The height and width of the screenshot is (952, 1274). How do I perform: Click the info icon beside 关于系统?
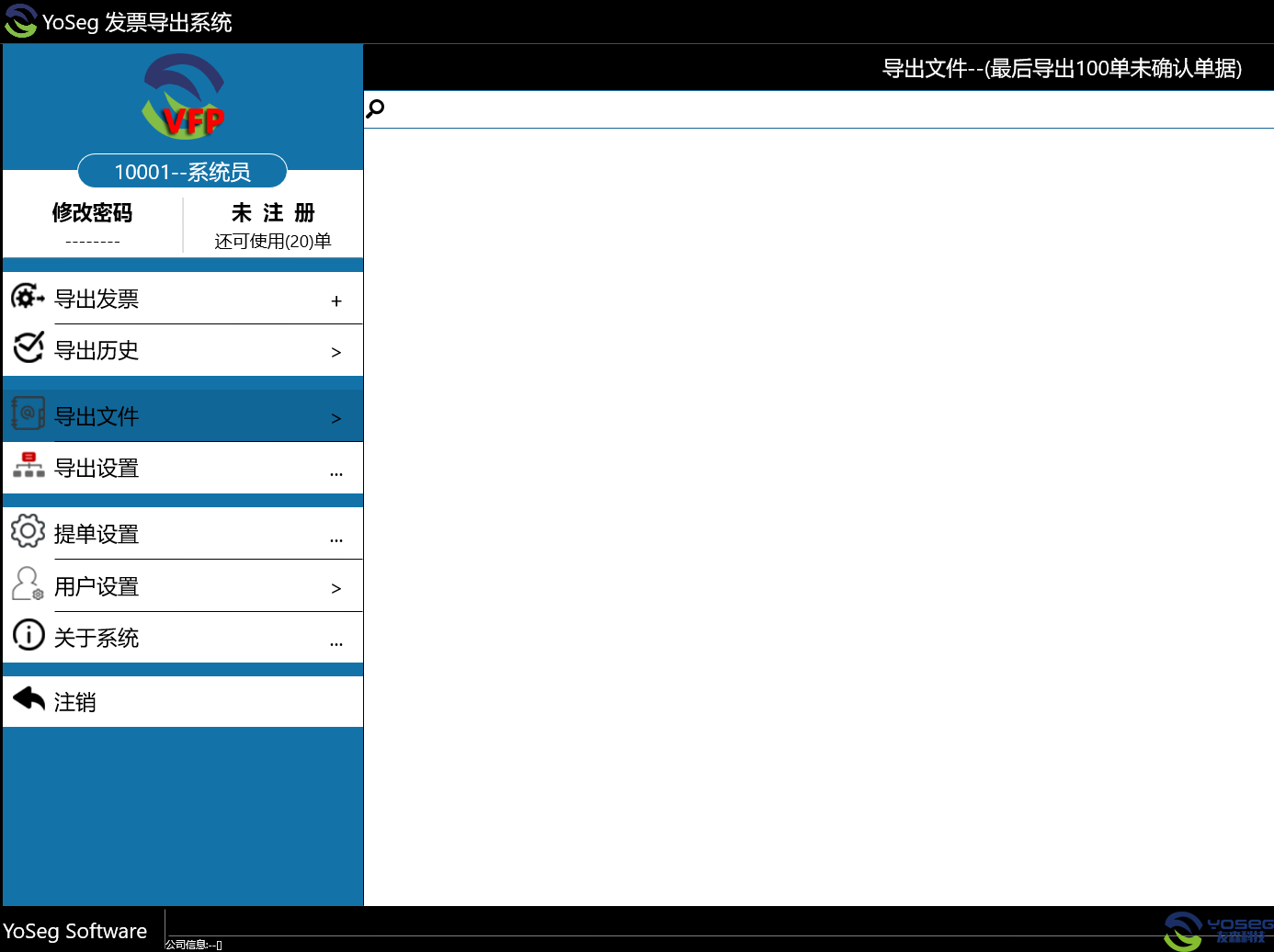coord(28,635)
